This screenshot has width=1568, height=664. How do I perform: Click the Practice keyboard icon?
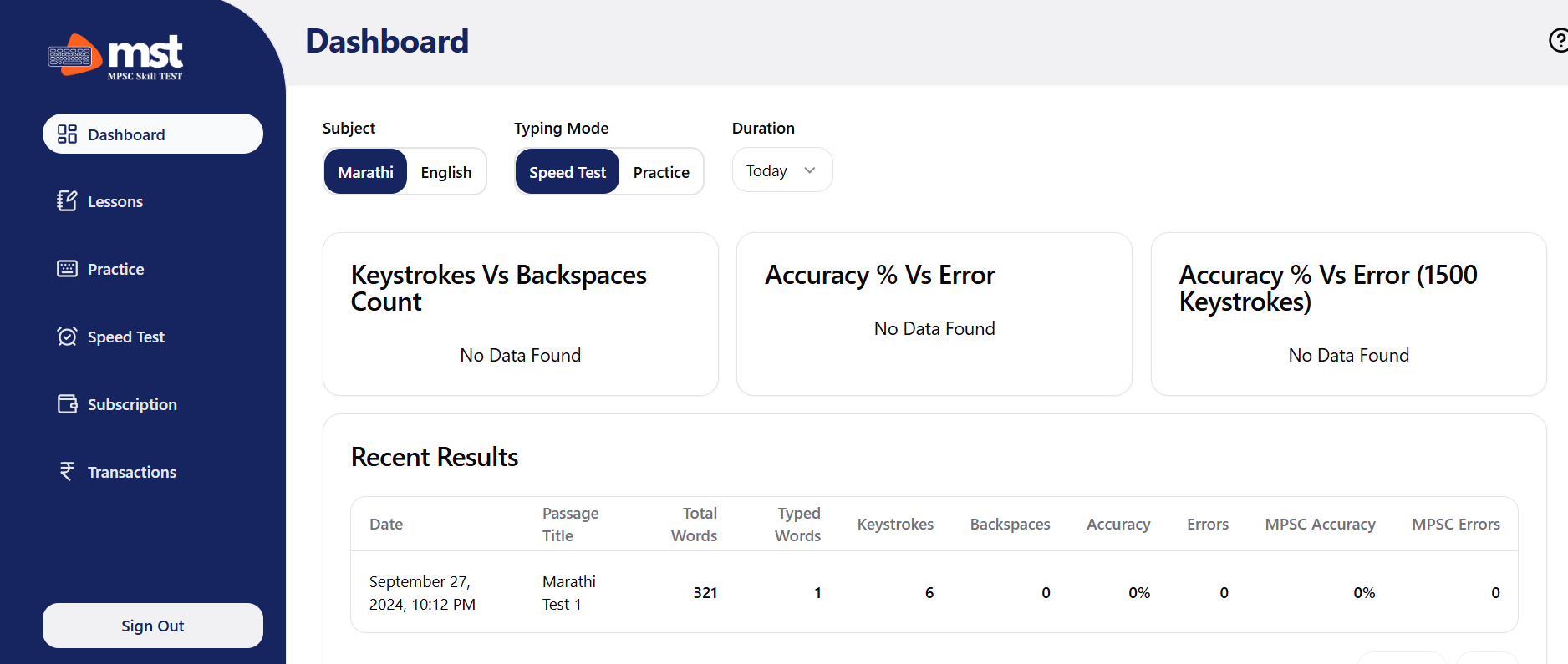67,269
